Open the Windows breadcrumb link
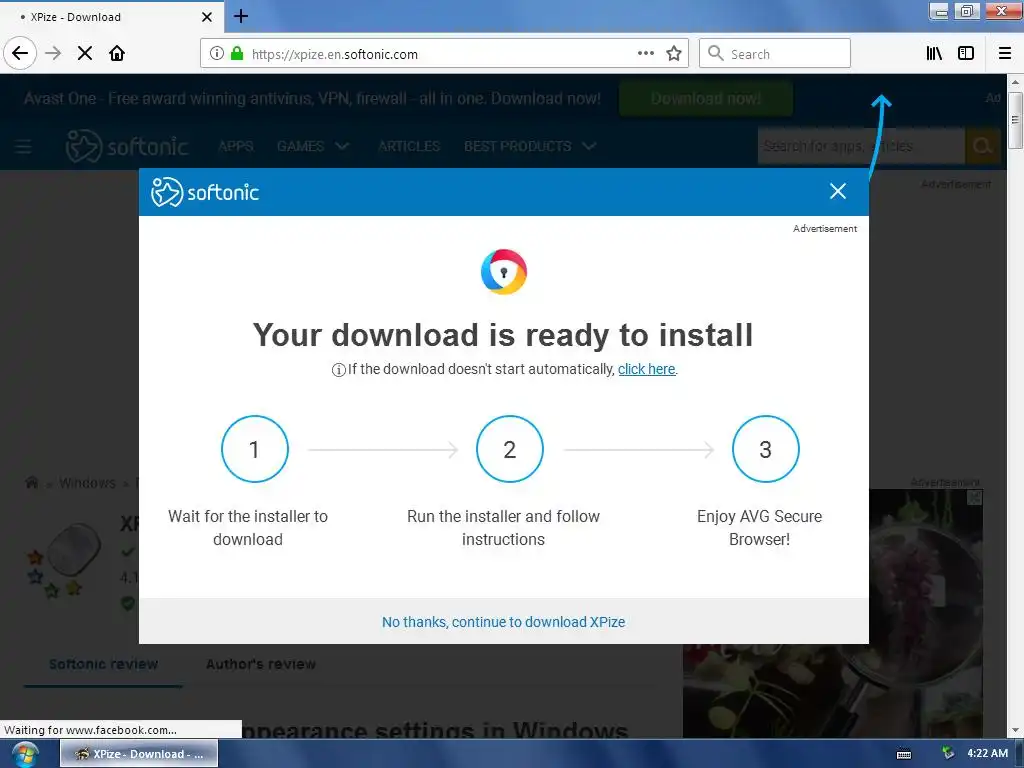Screen dimensions: 1024x768 coord(87,483)
